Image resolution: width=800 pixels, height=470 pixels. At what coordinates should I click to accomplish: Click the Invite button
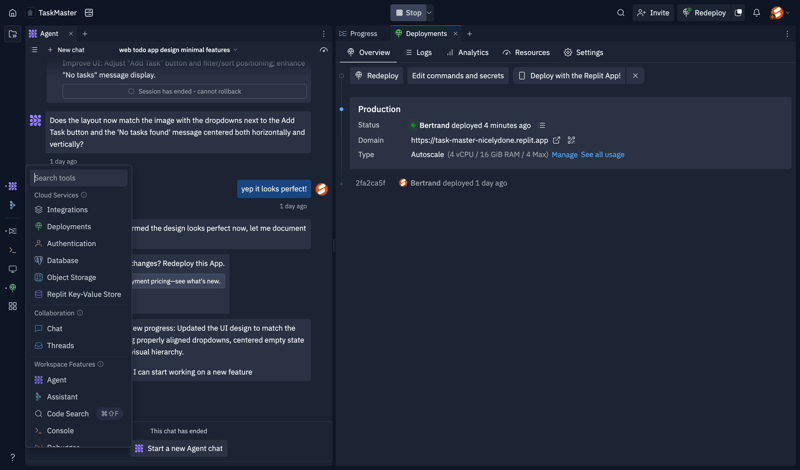(x=653, y=13)
